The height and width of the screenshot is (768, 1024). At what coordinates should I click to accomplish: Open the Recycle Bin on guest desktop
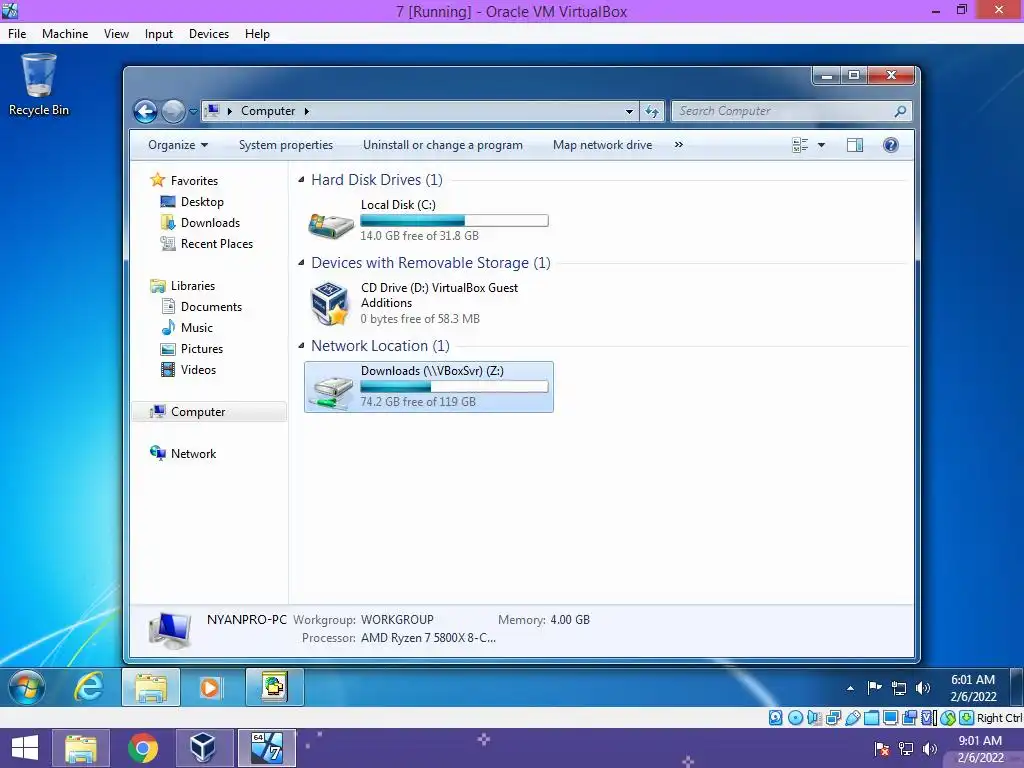pos(39,85)
